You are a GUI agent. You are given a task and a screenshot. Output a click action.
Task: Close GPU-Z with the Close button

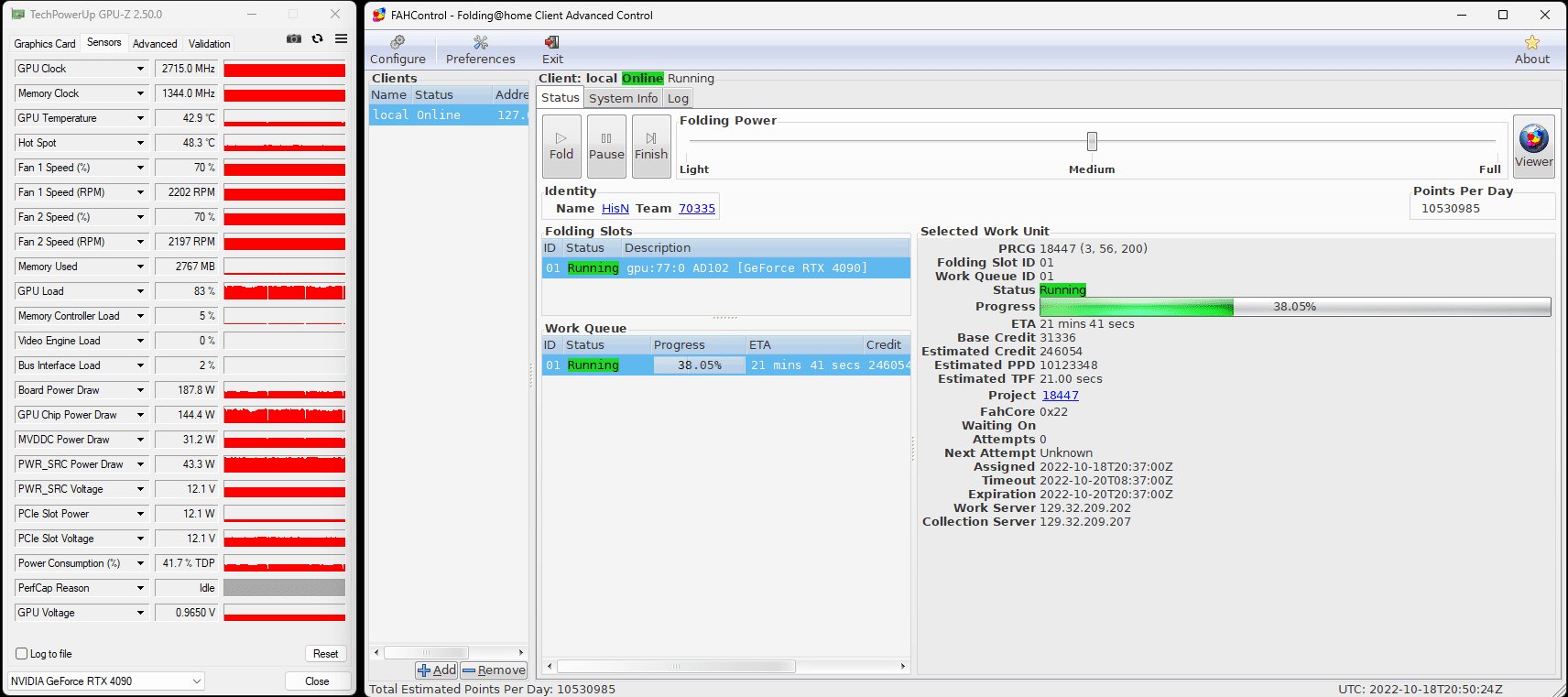pos(317,681)
